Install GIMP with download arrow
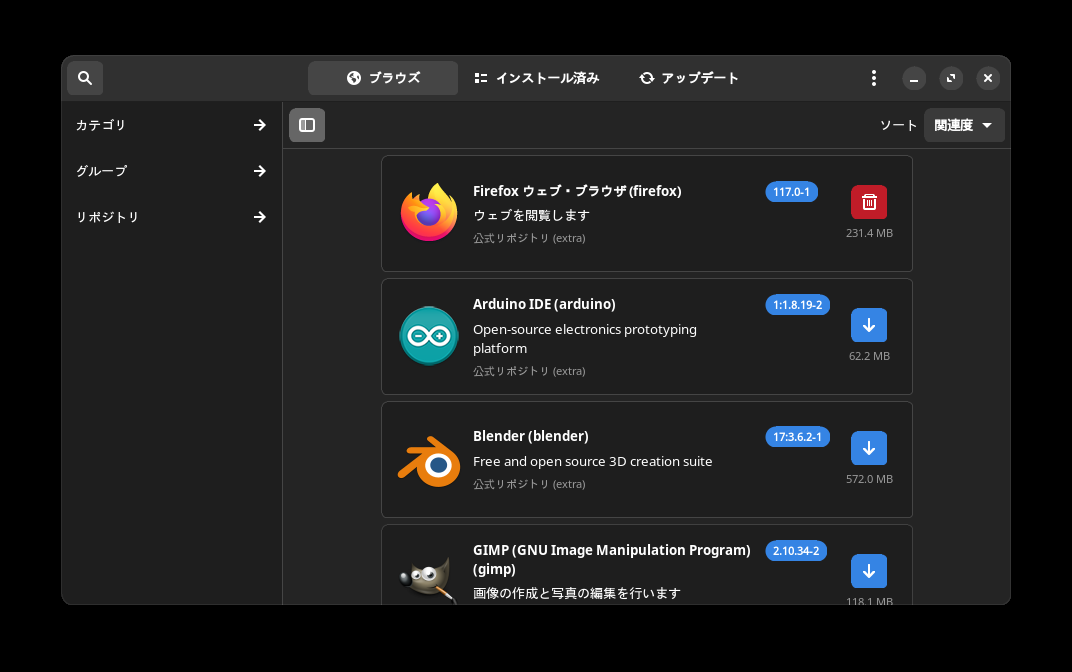The width and height of the screenshot is (1072, 672). pyautogui.click(x=869, y=571)
